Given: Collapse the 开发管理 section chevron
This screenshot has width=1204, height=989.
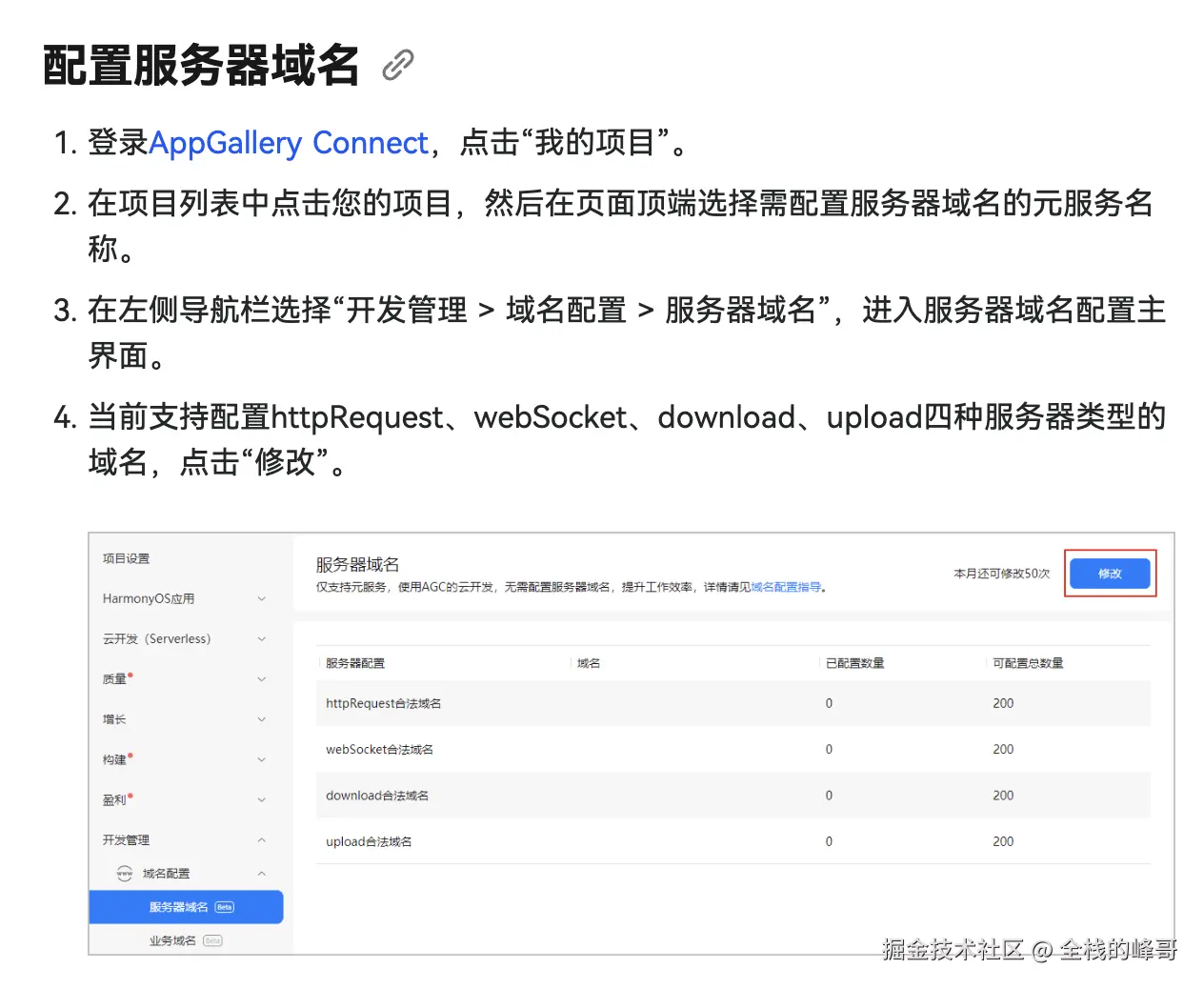Looking at the screenshot, I should [262, 839].
